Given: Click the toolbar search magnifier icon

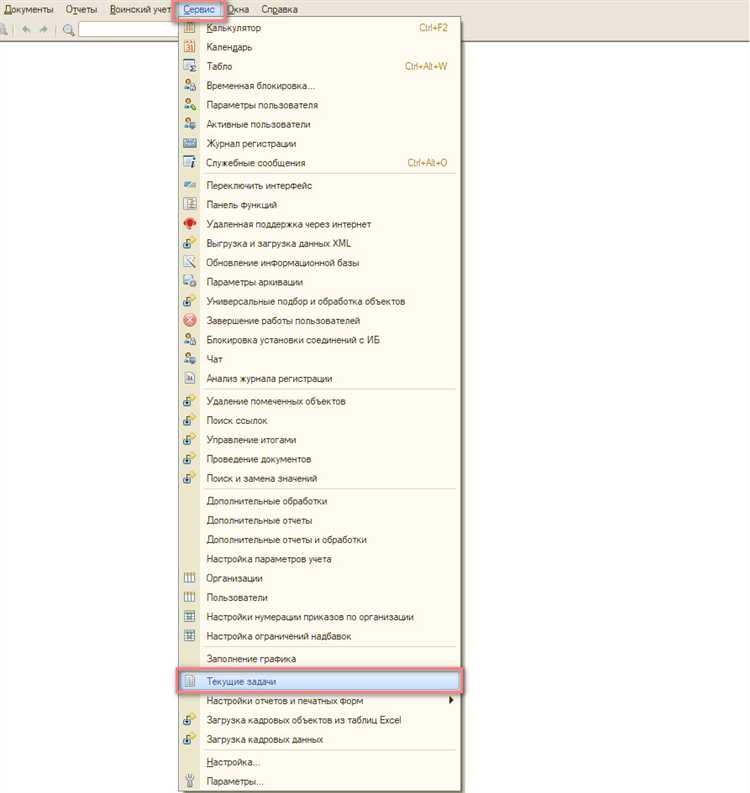Looking at the screenshot, I should [68, 30].
